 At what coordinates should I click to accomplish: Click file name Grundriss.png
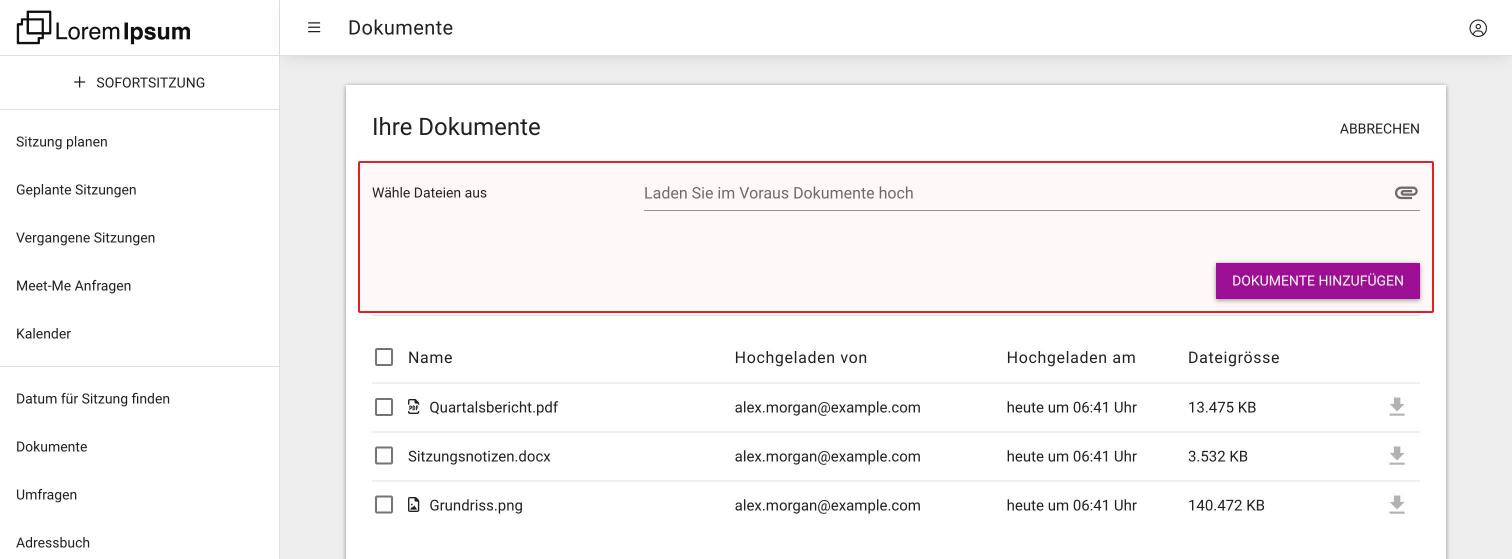pyautogui.click(x=476, y=505)
